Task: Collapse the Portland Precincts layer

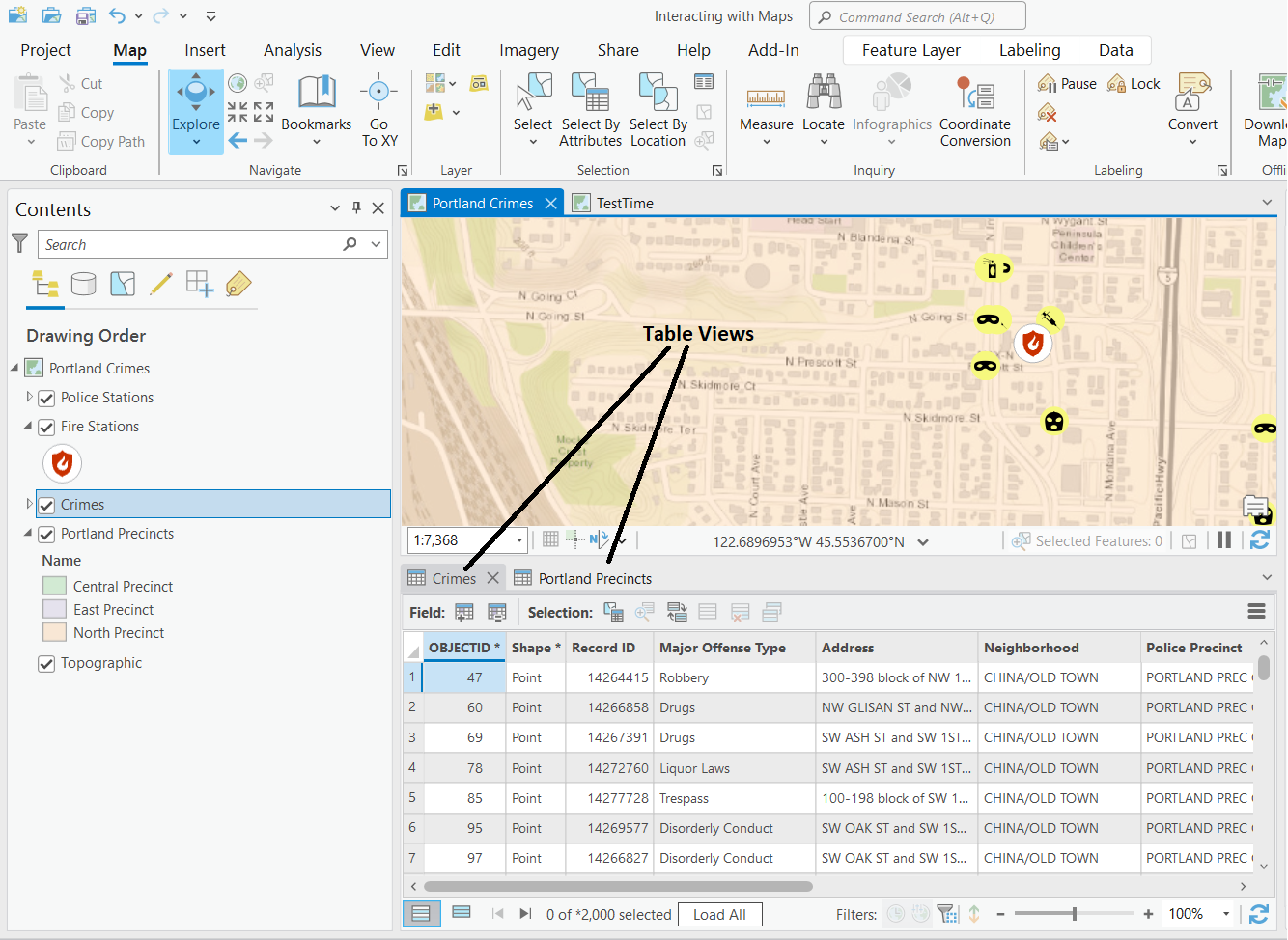Action: coord(28,533)
